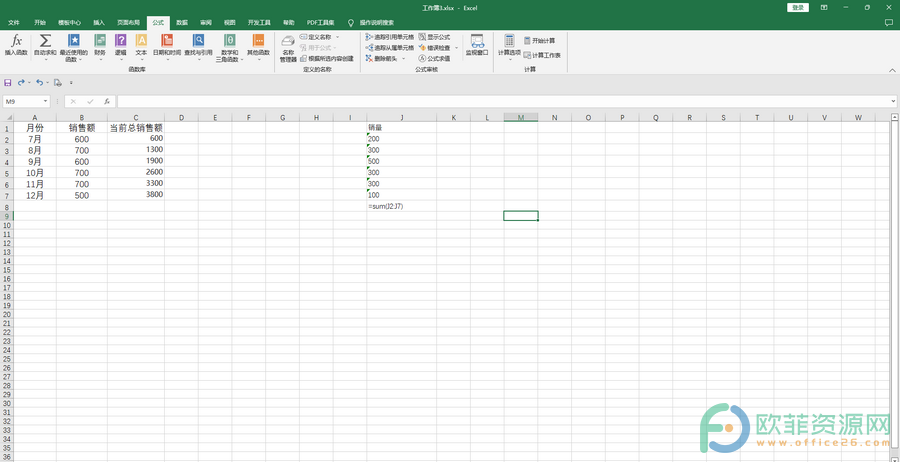Open ribbon display options in title bar
900x462 pixels.
[x=824, y=7]
